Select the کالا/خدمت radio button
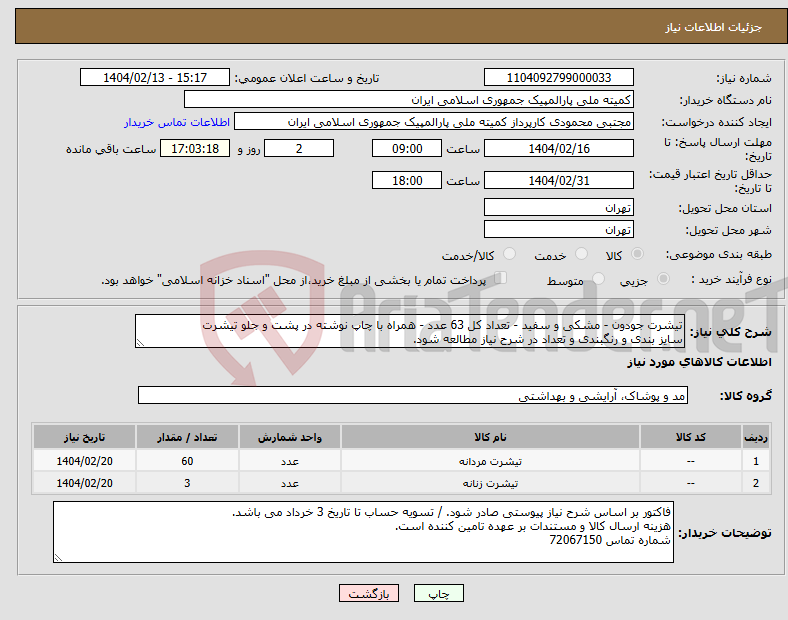788x620 pixels. click(x=510, y=254)
